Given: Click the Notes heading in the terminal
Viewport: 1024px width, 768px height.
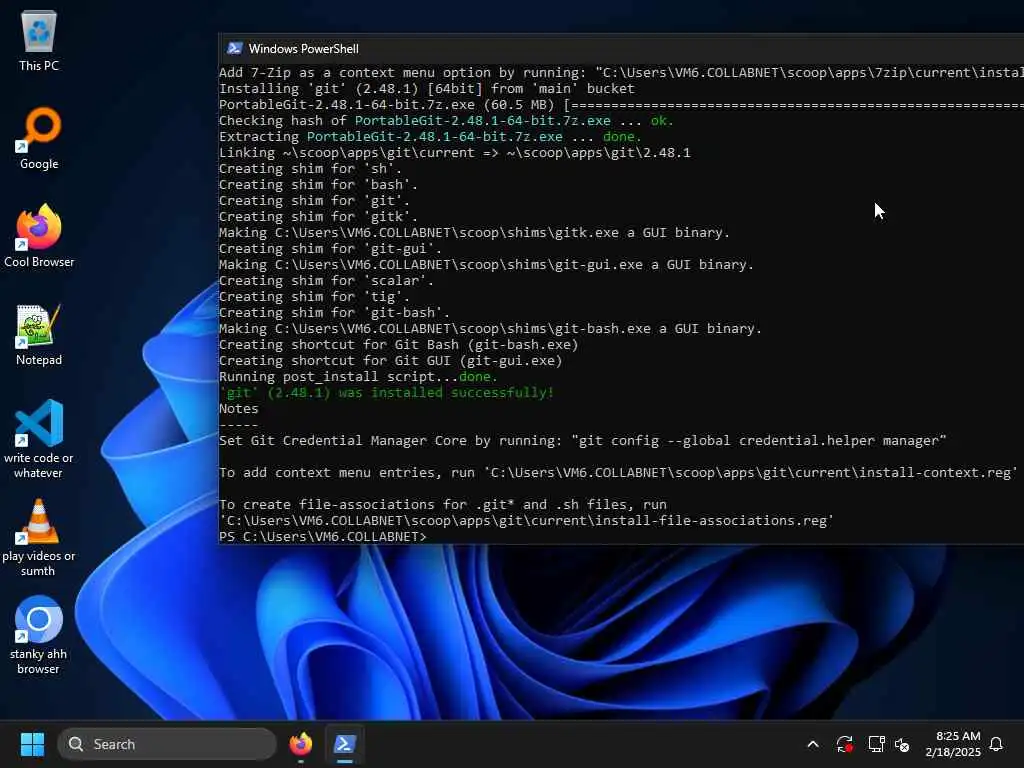Looking at the screenshot, I should (238, 409).
